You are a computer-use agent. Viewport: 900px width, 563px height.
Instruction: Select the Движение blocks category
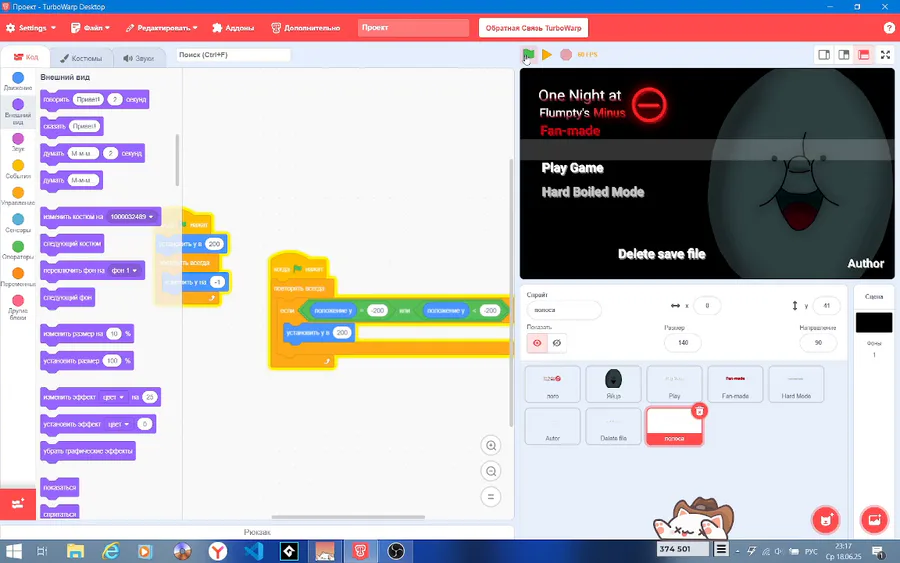click(18, 81)
